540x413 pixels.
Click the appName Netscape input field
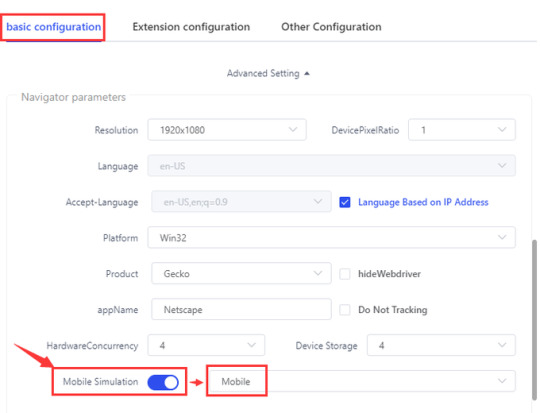coord(241,309)
